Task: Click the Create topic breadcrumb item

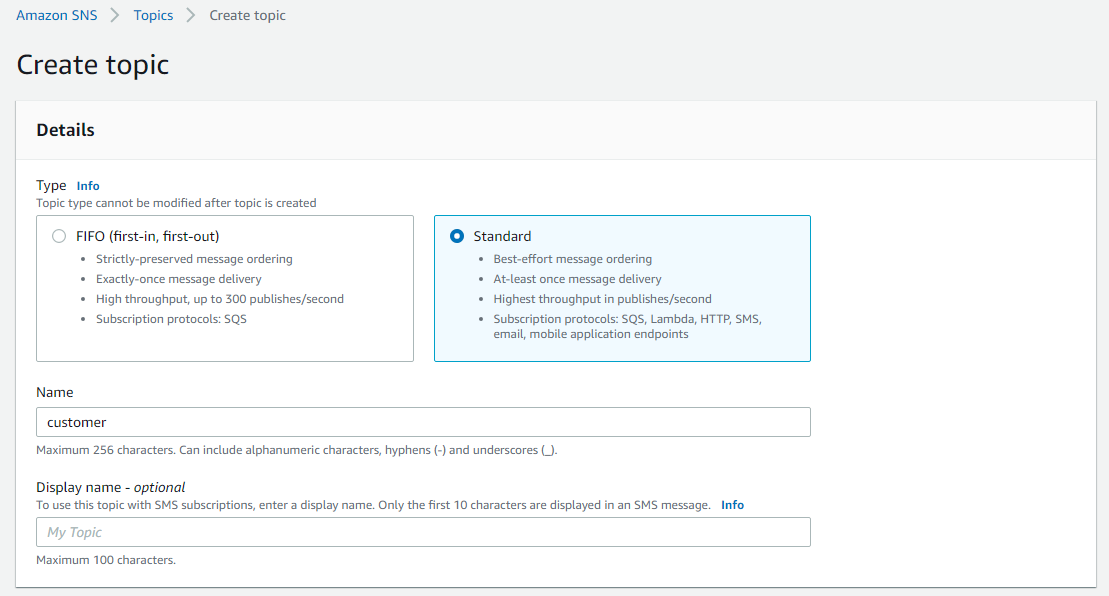Action: click(x=247, y=15)
